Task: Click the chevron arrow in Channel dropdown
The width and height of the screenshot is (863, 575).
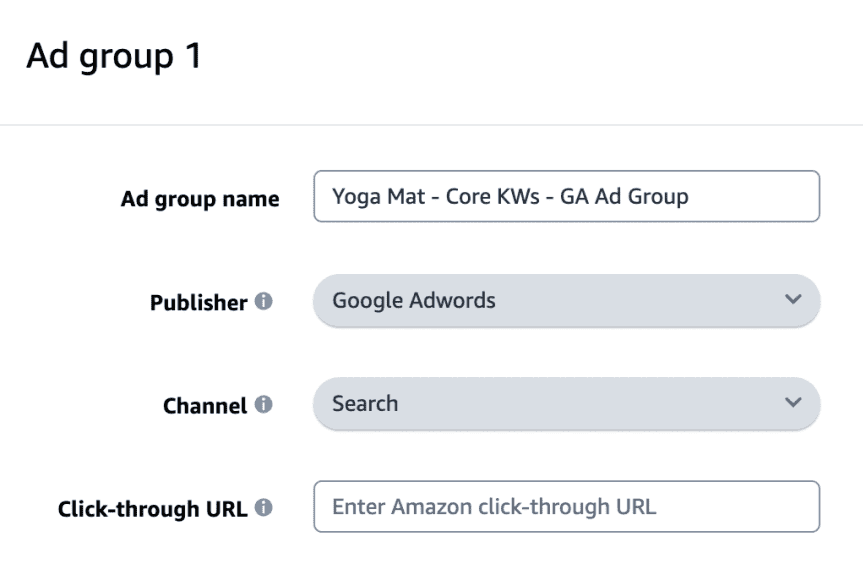Action: coord(793,403)
